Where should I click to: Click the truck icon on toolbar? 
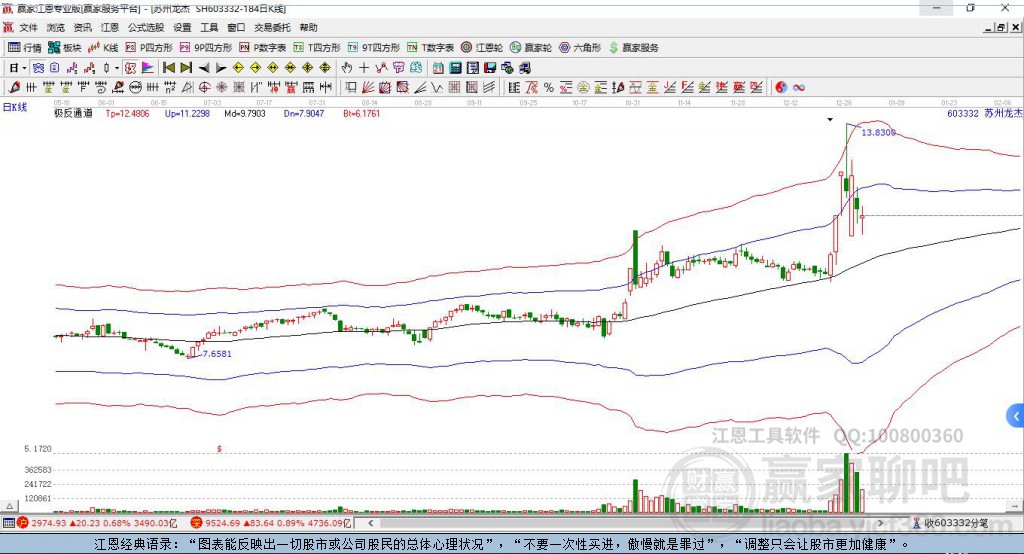[524, 67]
